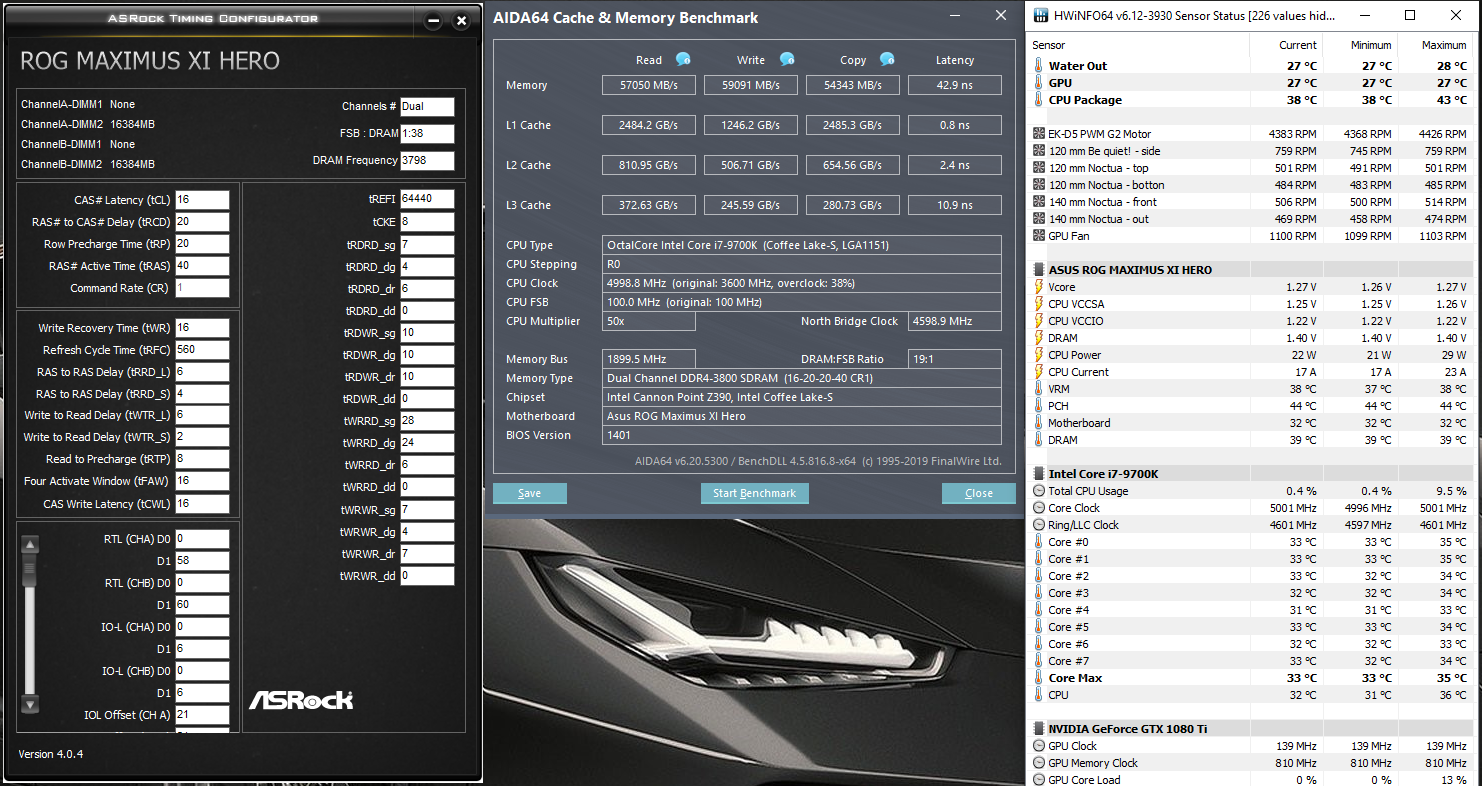The width and height of the screenshot is (1482, 786).
Task: Click the BIOS Version value 1401
Action: [x=801, y=435]
